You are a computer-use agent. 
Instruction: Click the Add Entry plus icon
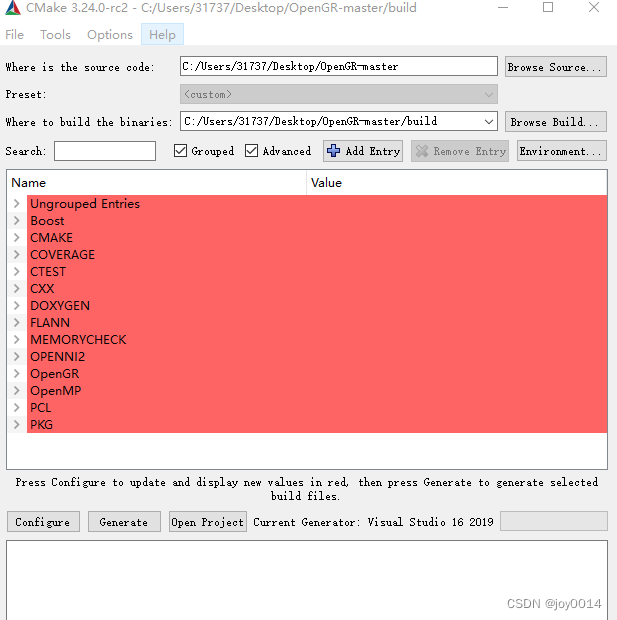(333, 151)
